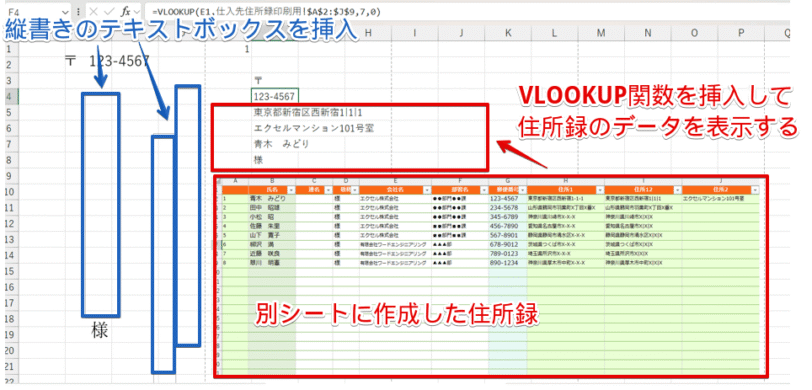Click cell reading エクセルマンション101号室

coord(313,128)
